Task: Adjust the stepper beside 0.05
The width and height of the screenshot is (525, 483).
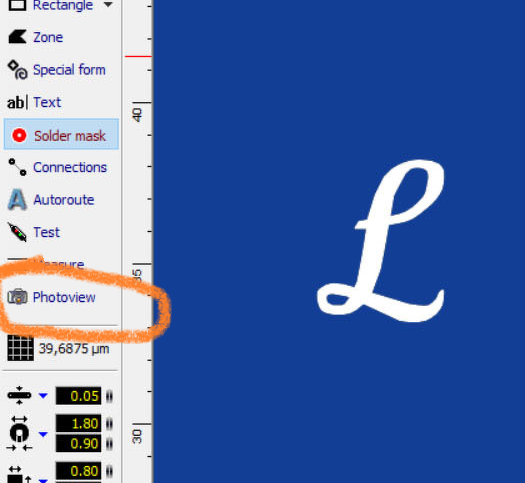Action: [x=109, y=396]
